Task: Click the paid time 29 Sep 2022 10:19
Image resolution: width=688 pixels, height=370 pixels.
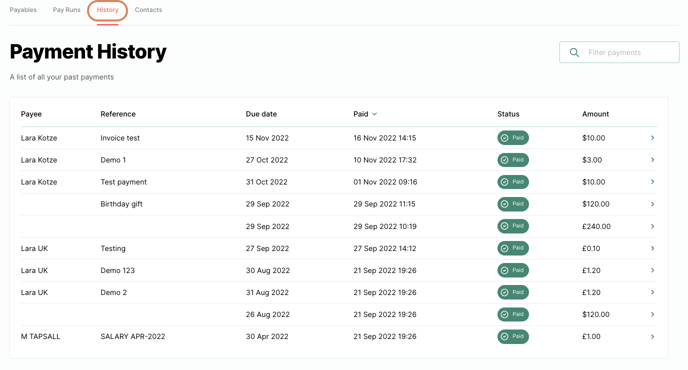Action: pyautogui.click(x=385, y=226)
